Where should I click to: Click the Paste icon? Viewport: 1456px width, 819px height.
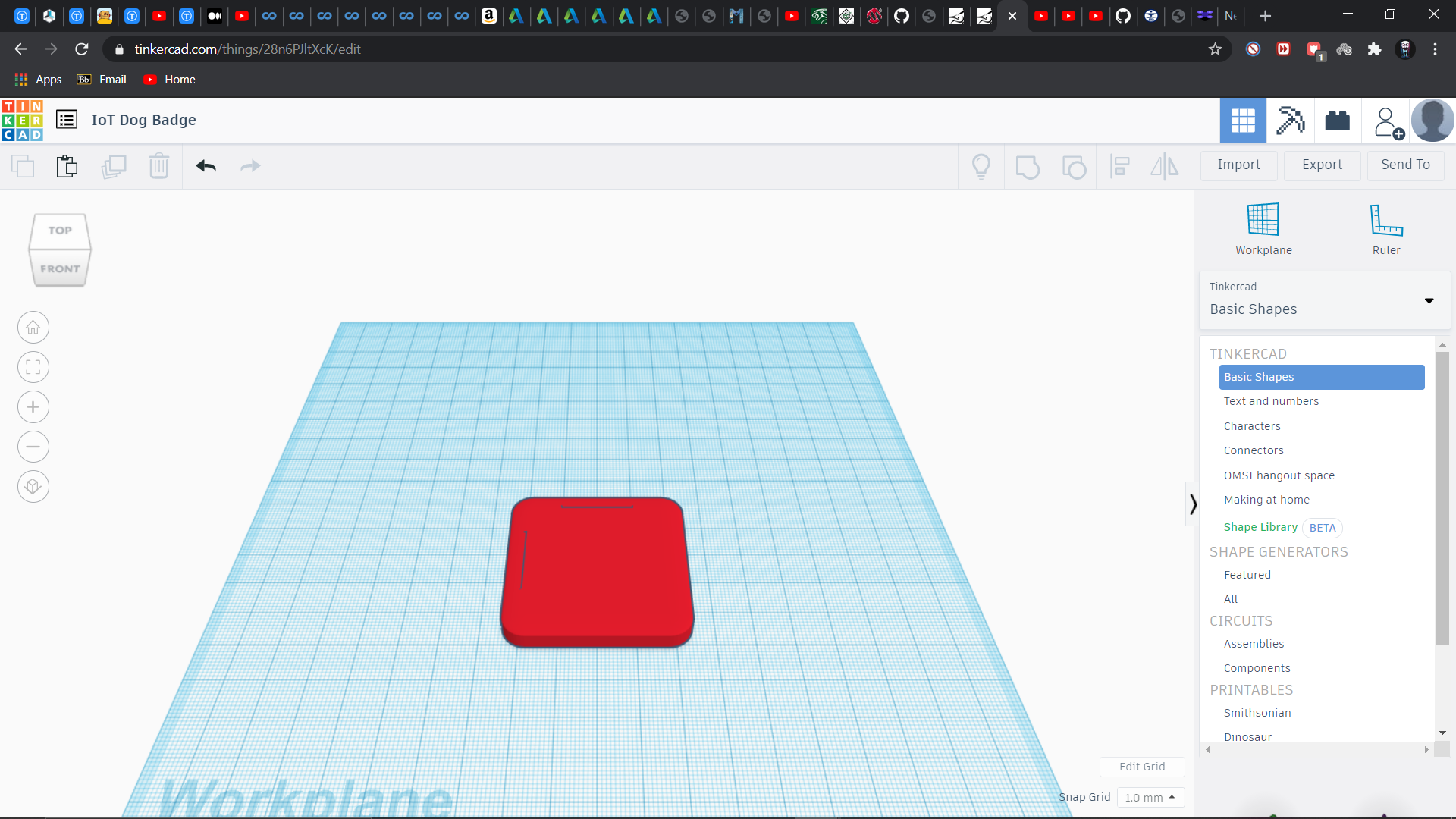click(67, 166)
